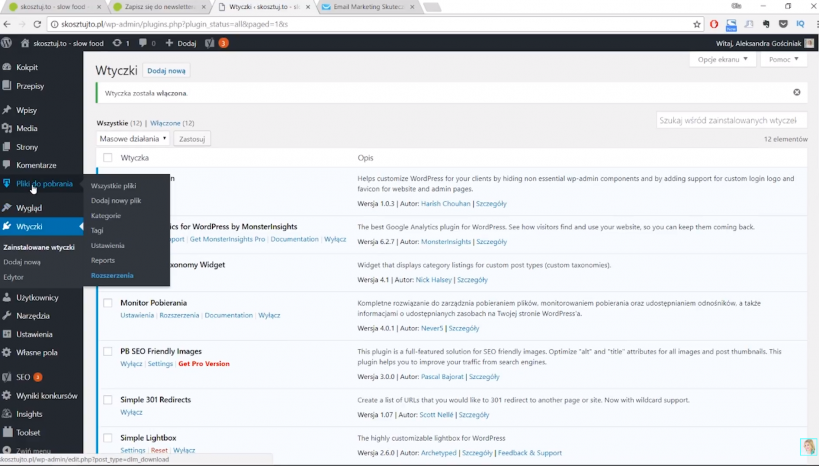Open Ustawienia in the flyout menu
This screenshot has height=466, width=819.
[x=108, y=246]
